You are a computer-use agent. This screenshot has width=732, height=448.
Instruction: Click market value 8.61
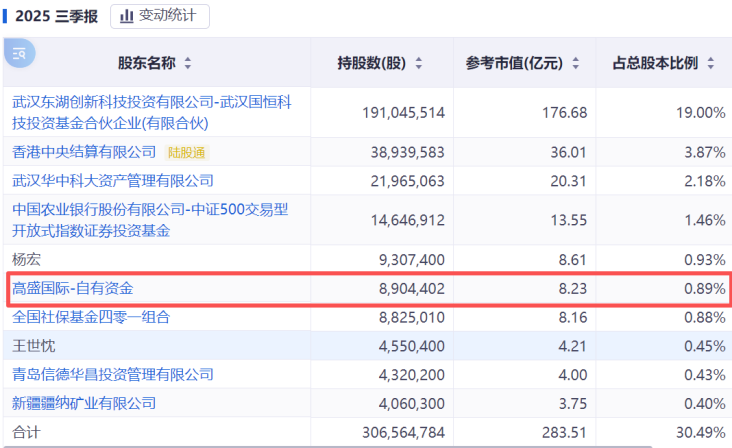(572, 259)
